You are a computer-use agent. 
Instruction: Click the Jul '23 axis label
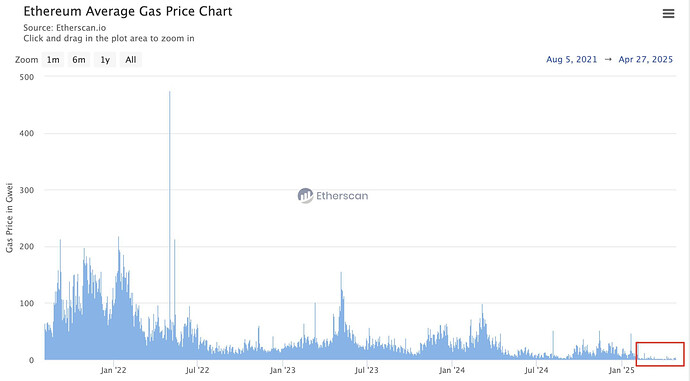coord(367,370)
